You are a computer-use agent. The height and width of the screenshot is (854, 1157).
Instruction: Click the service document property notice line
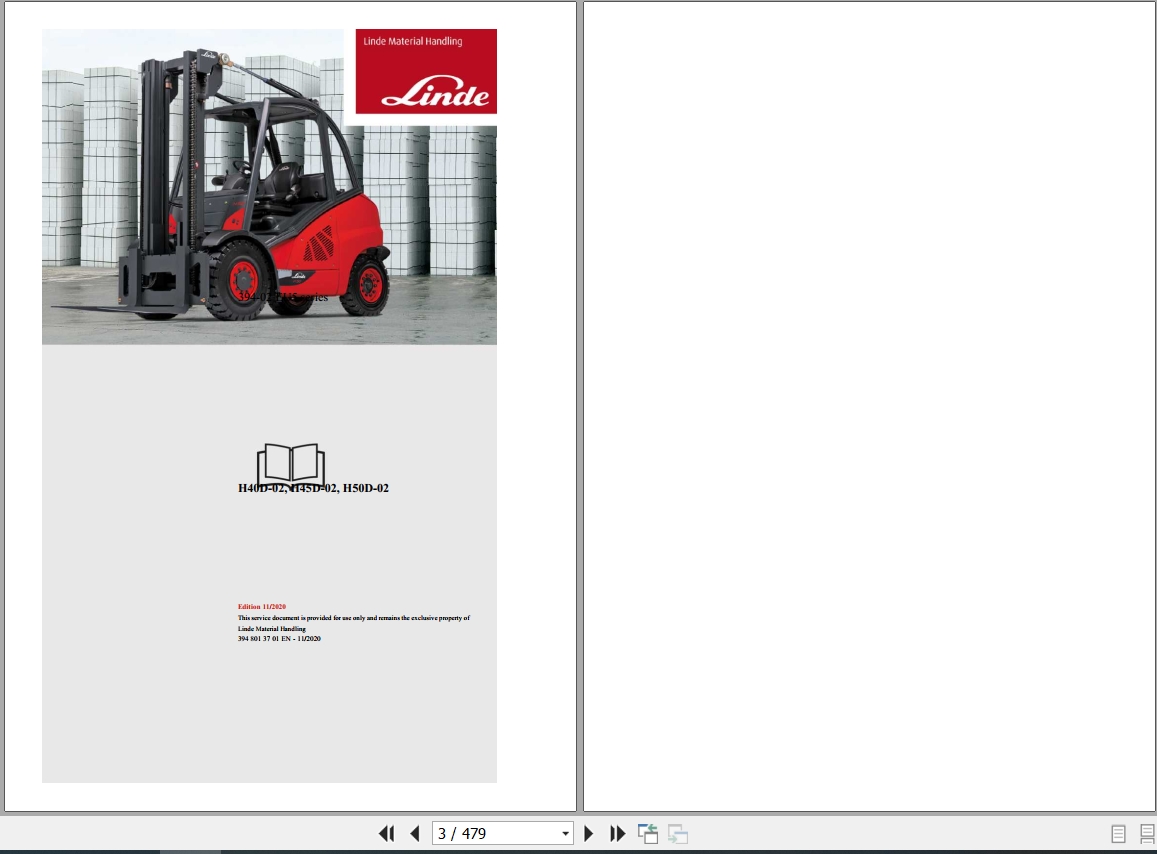click(353, 618)
